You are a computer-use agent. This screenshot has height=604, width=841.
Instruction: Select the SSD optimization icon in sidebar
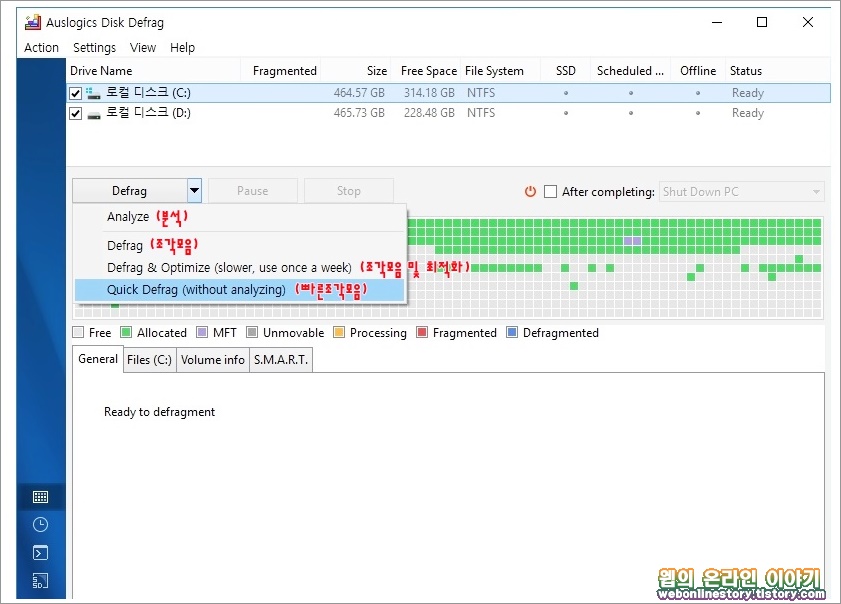41,581
